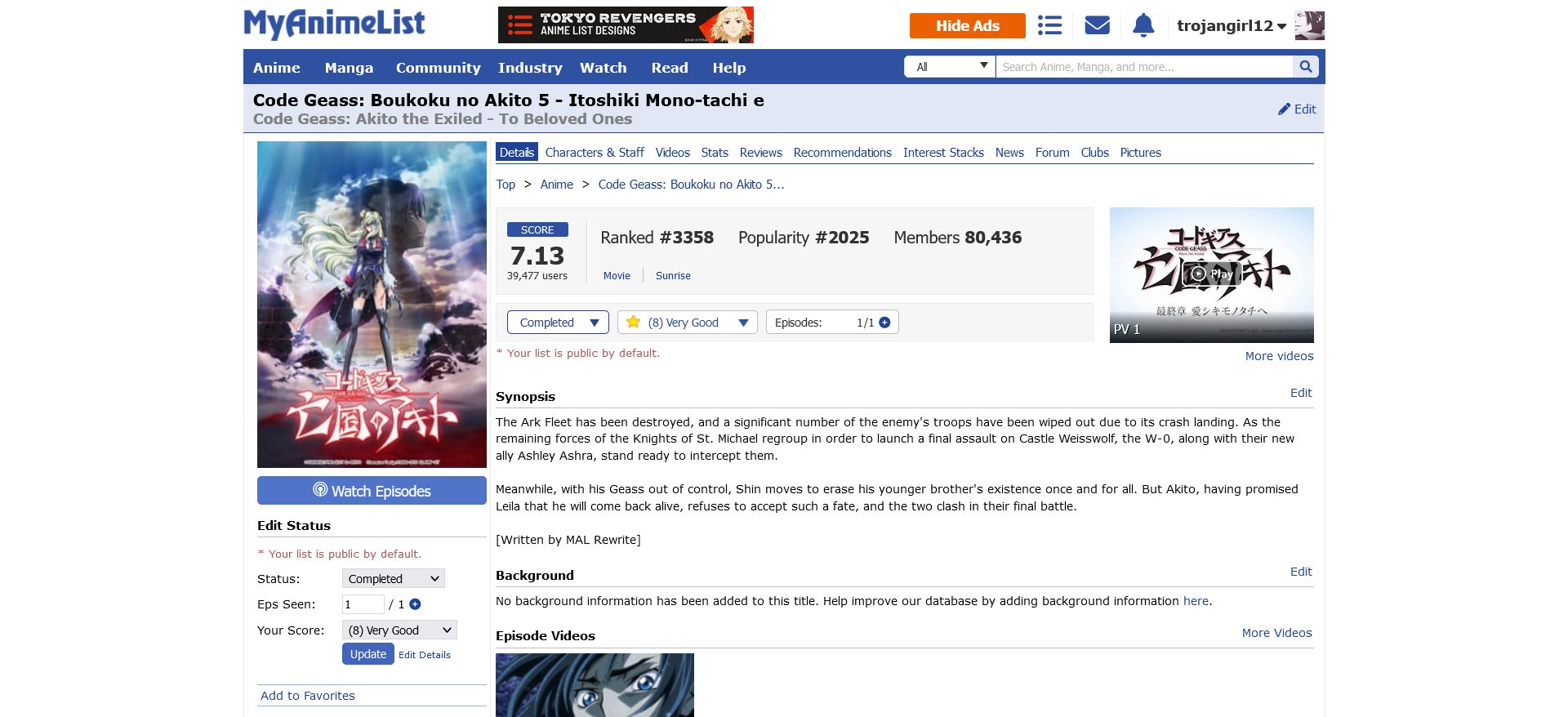Check notifications via the bell icon
Viewport: 1568px width, 717px height.
1143,25
